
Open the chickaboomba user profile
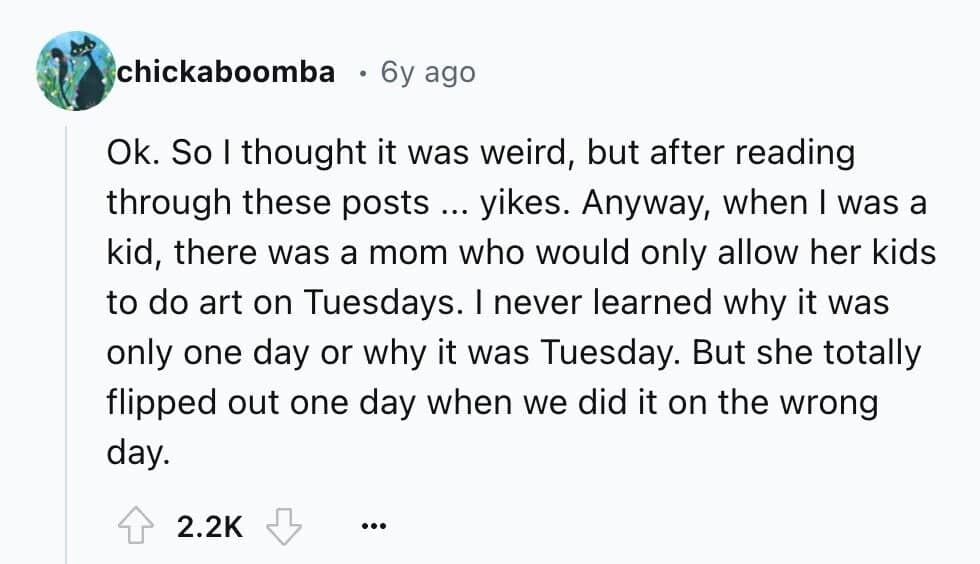tap(227, 72)
